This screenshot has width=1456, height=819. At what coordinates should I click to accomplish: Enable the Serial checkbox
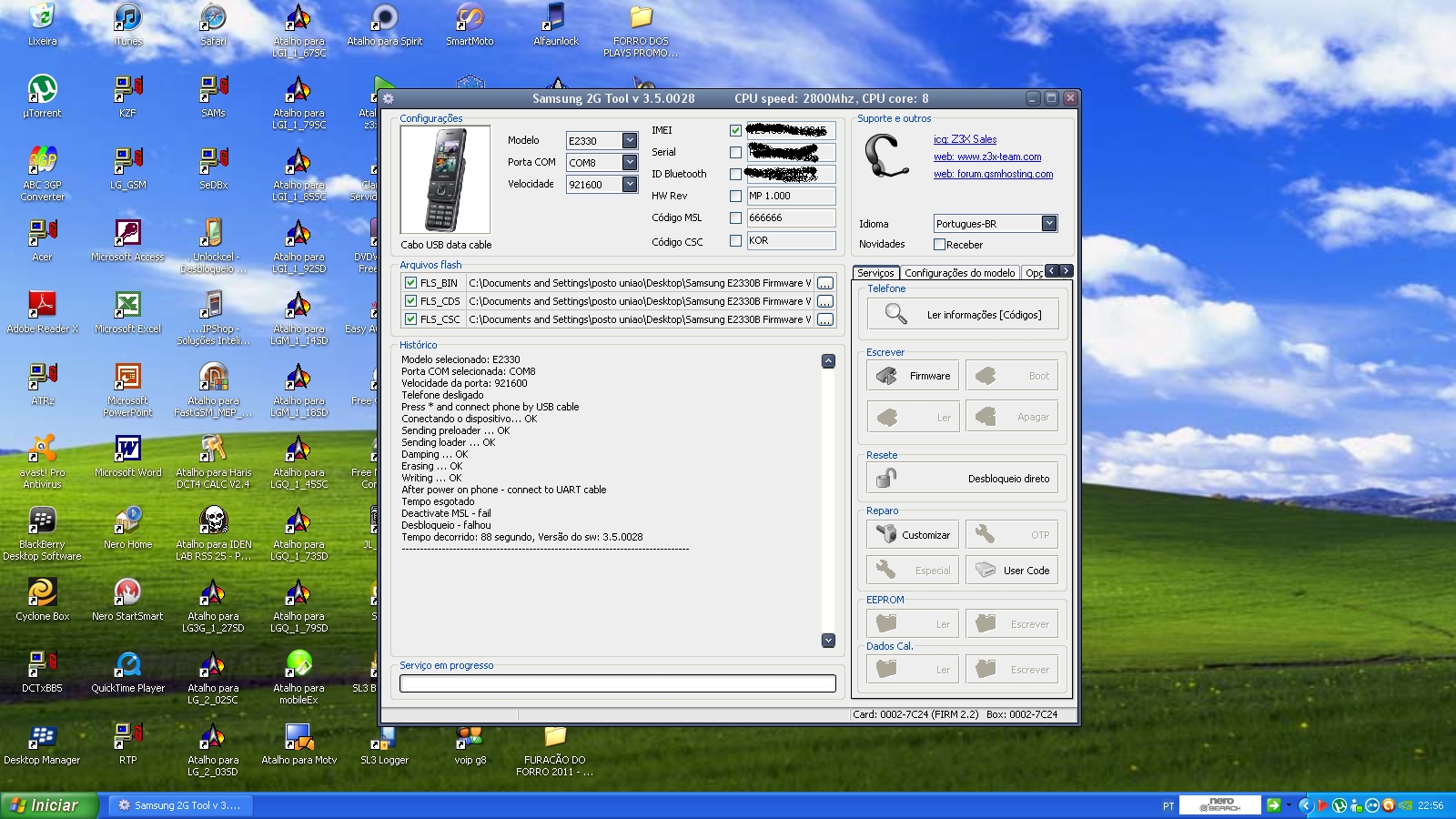point(735,152)
